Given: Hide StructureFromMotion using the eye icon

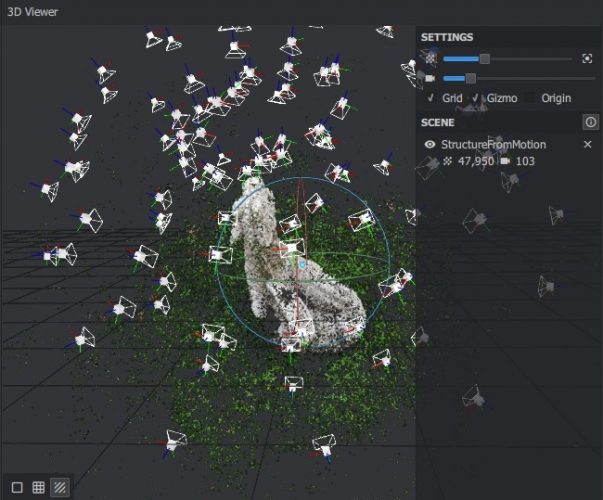Looking at the screenshot, I should pos(430,145).
